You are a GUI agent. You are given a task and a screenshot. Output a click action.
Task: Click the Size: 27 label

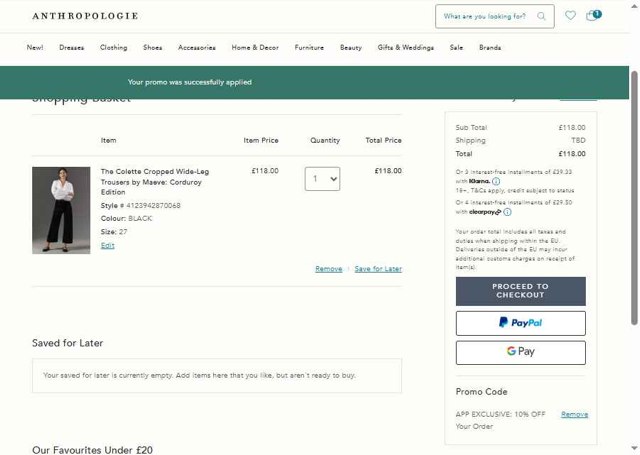pos(114,232)
